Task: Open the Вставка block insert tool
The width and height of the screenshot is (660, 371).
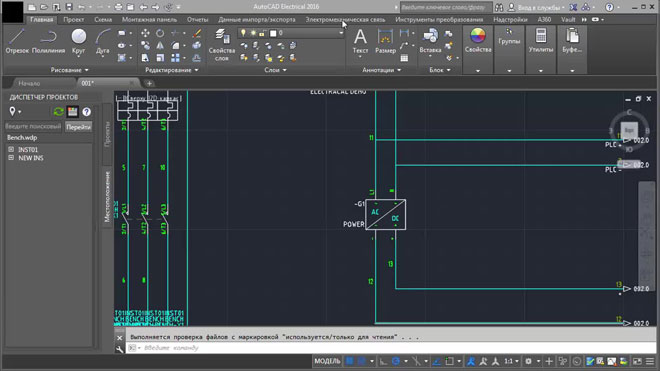Action: pyautogui.click(x=430, y=41)
